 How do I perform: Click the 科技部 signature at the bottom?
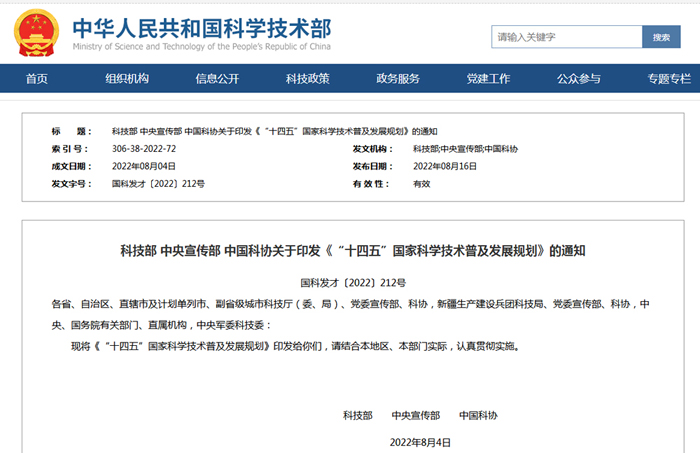coord(358,416)
